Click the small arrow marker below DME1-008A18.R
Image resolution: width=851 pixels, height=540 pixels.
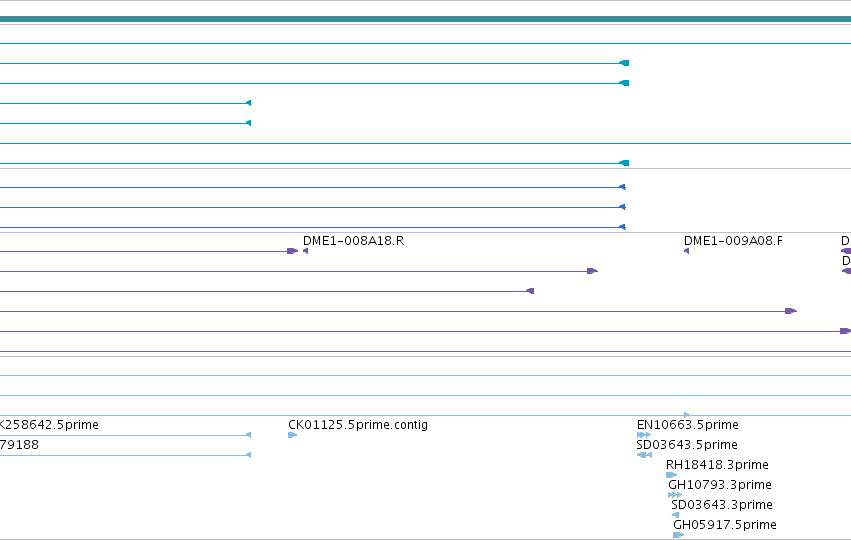[x=306, y=251]
